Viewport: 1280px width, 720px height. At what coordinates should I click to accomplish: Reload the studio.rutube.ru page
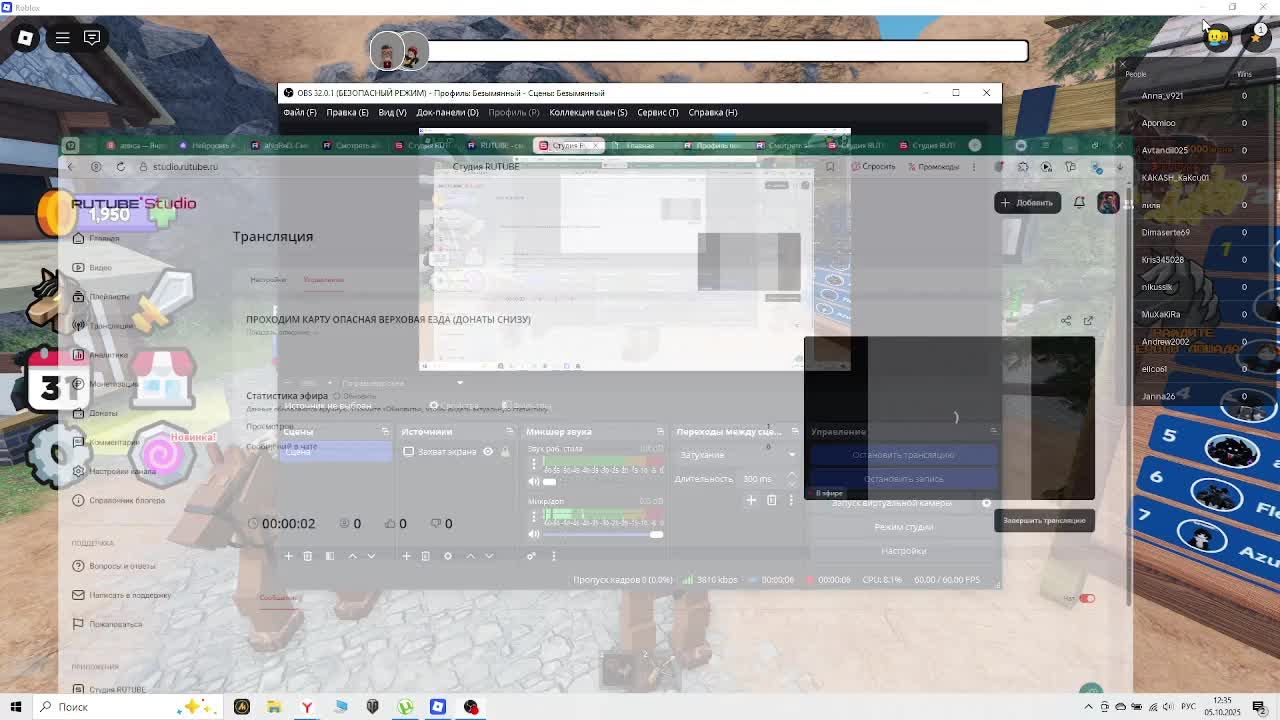click(x=121, y=167)
